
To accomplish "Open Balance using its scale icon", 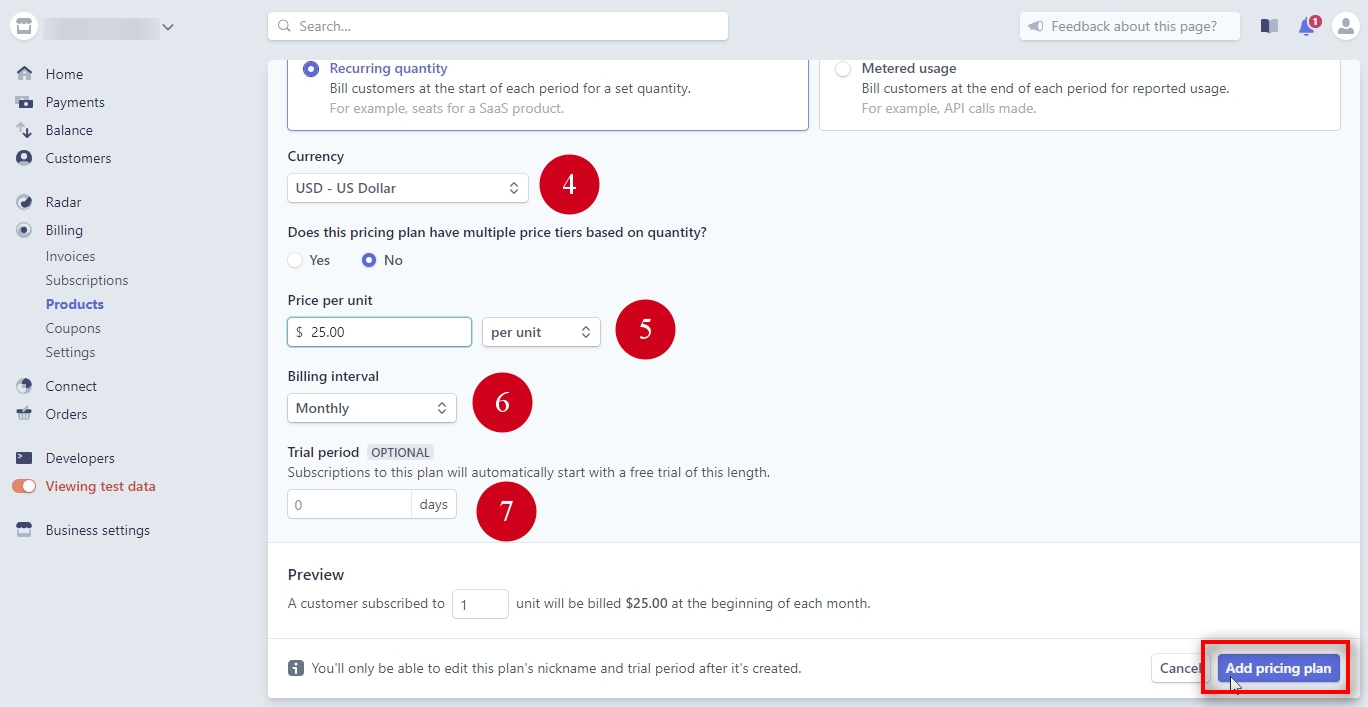I will coord(24,129).
